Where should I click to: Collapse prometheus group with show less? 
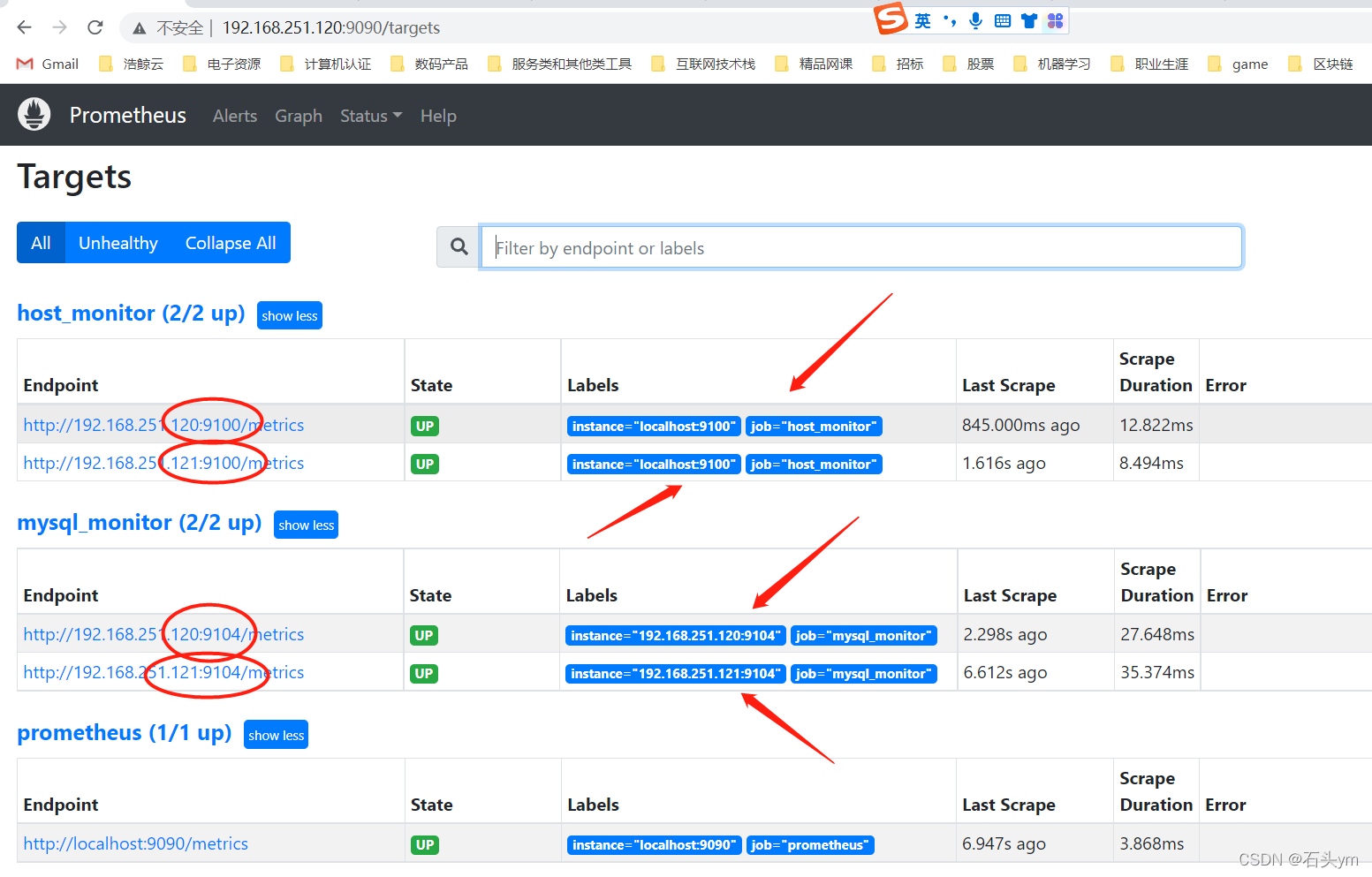pyautogui.click(x=277, y=735)
